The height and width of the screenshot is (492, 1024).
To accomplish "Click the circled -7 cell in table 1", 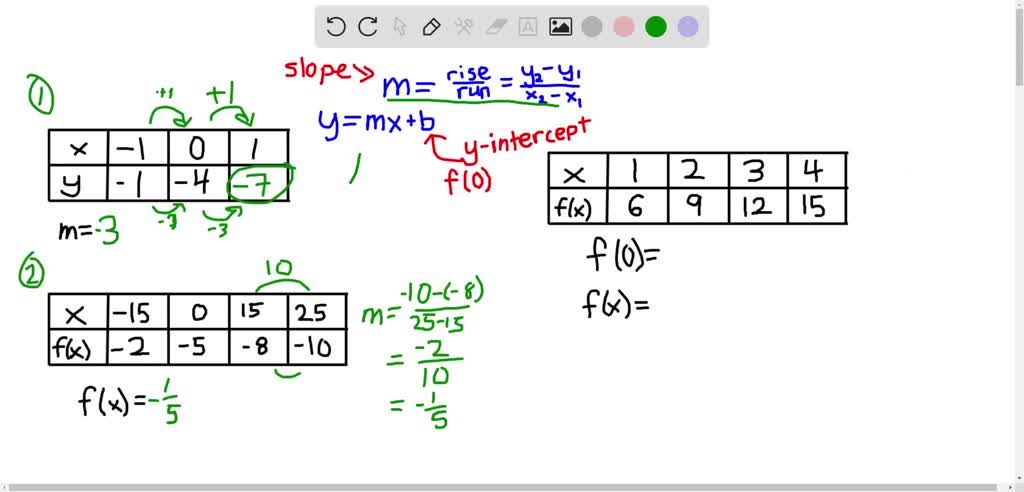I will point(259,184).
